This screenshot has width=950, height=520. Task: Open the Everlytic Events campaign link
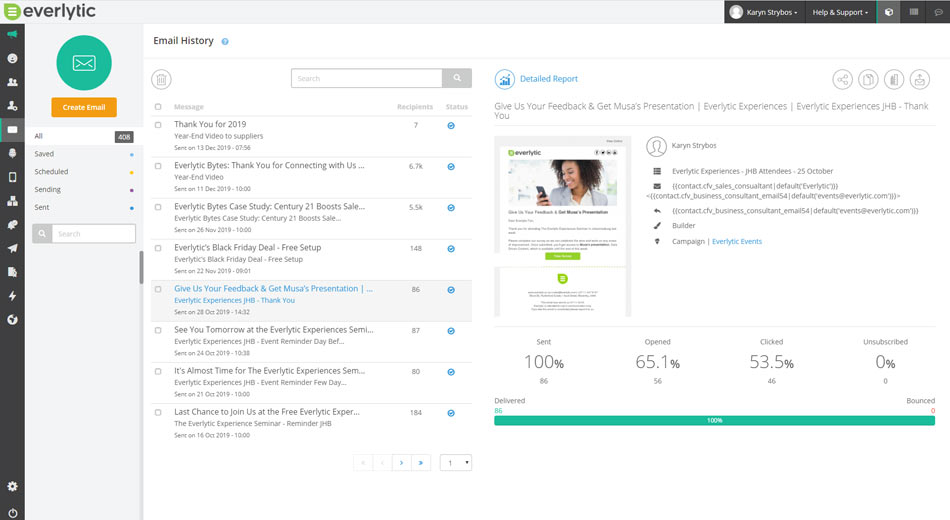point(736,241)
